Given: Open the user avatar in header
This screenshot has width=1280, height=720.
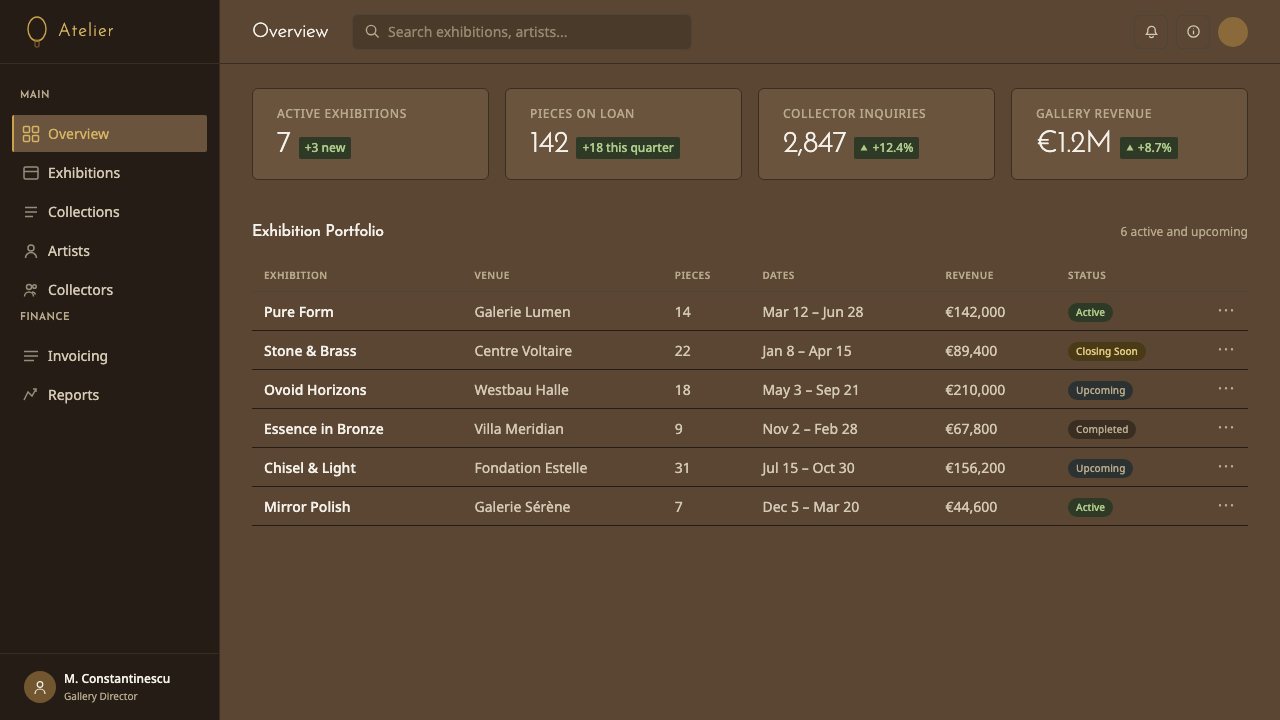Looking at the screenshot, I should (1233, 32).
